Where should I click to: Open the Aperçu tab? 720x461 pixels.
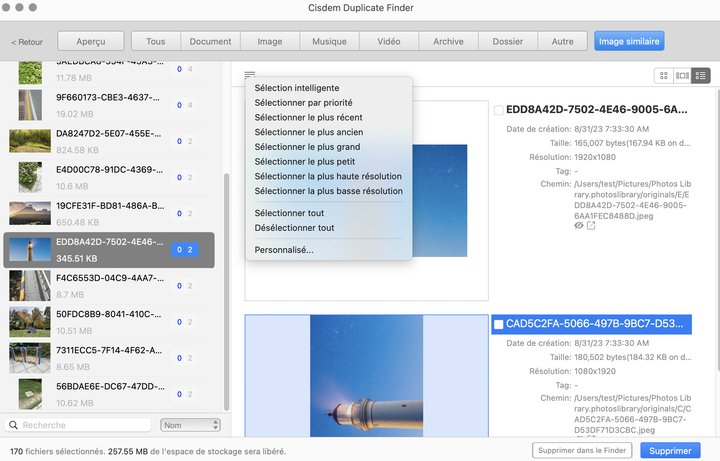coord(90,41)
